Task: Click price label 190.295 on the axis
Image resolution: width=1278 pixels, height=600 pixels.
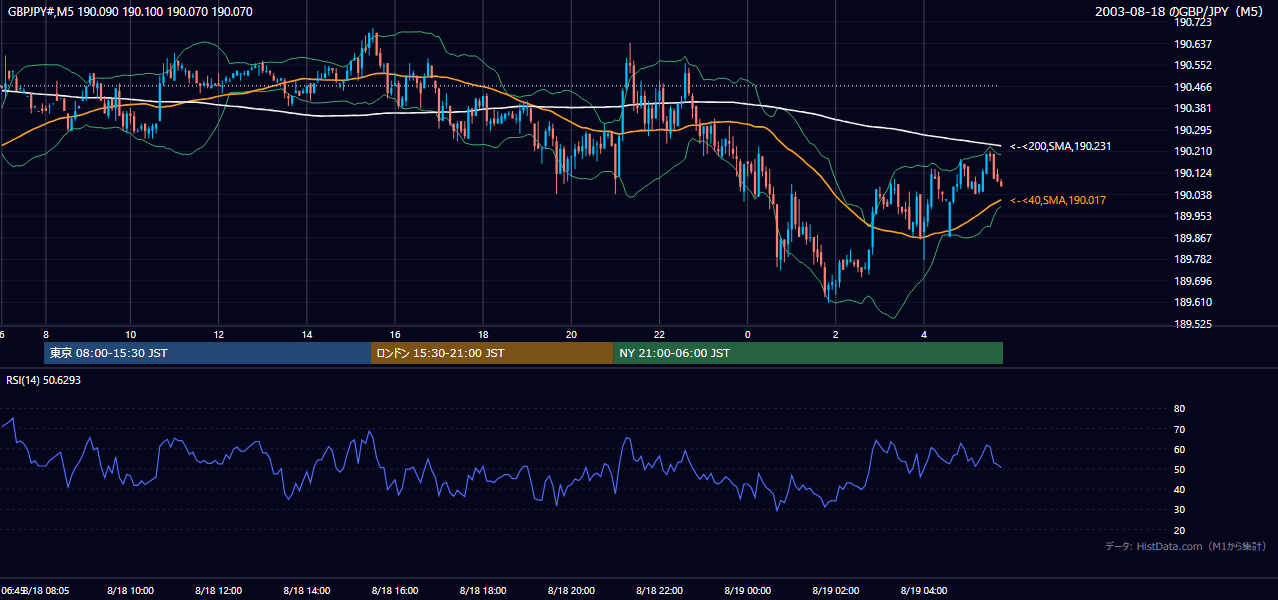Action: 1193,130
